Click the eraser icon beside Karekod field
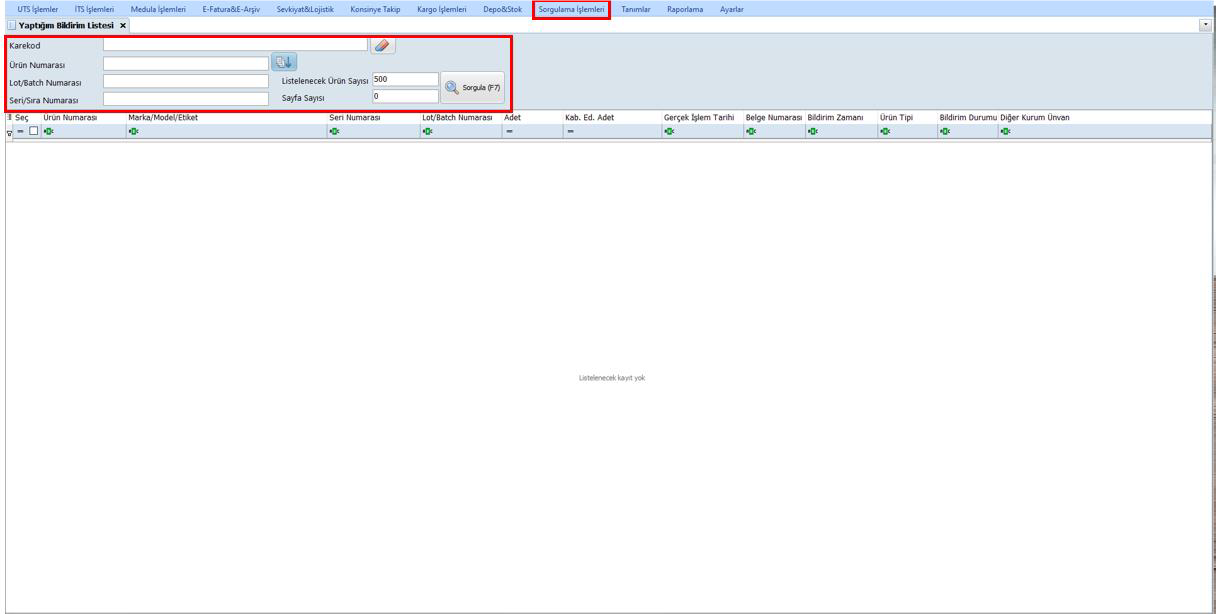The image size is (1216, 614). click(383, 46)
